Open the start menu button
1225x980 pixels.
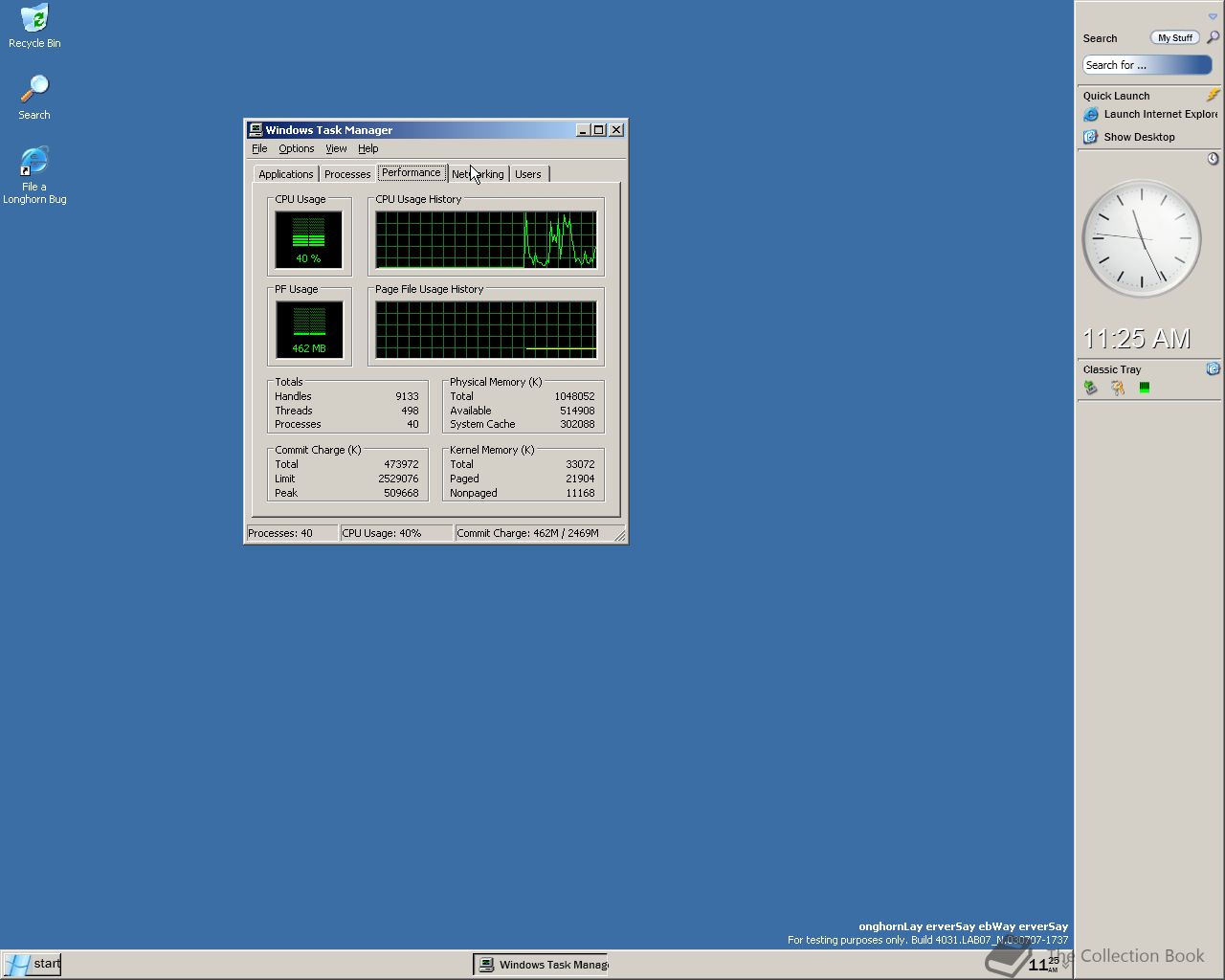(32, 964)
